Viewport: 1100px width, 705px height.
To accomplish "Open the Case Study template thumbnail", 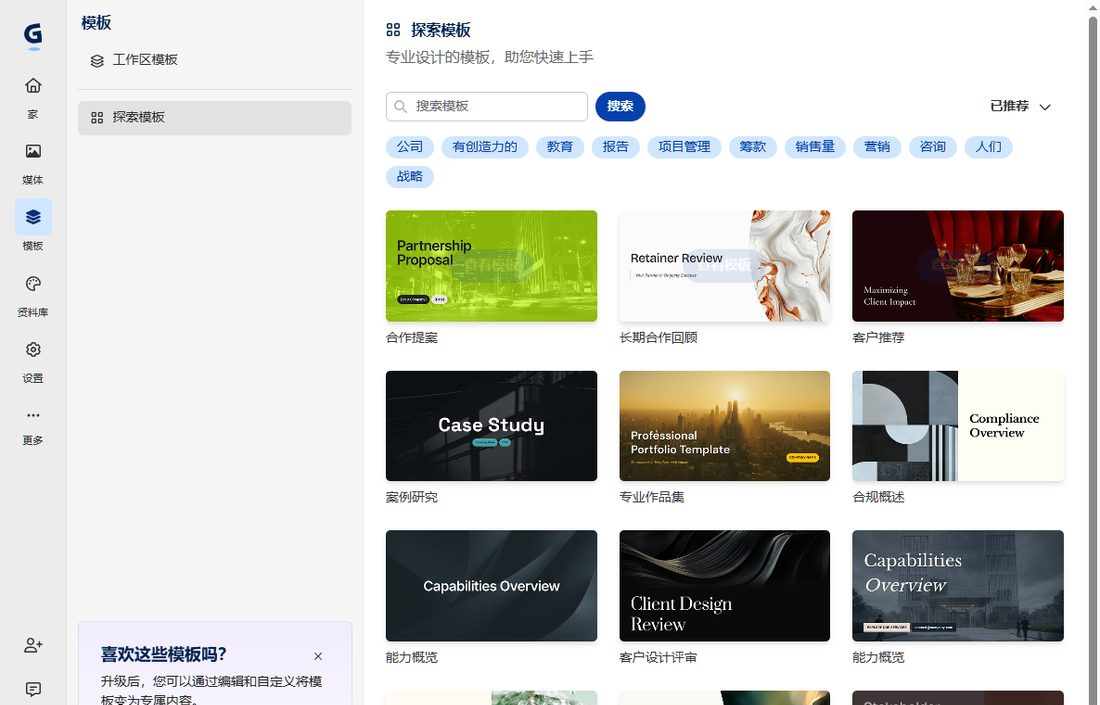I will point(491,426).
